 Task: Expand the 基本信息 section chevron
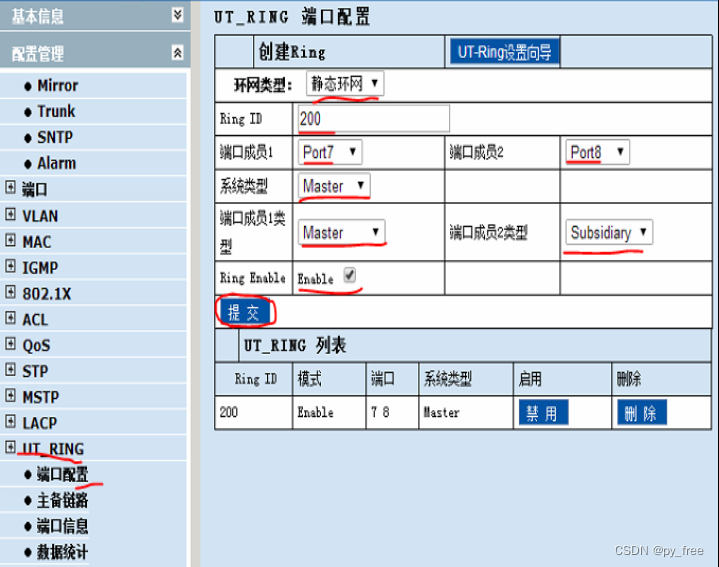177,15
